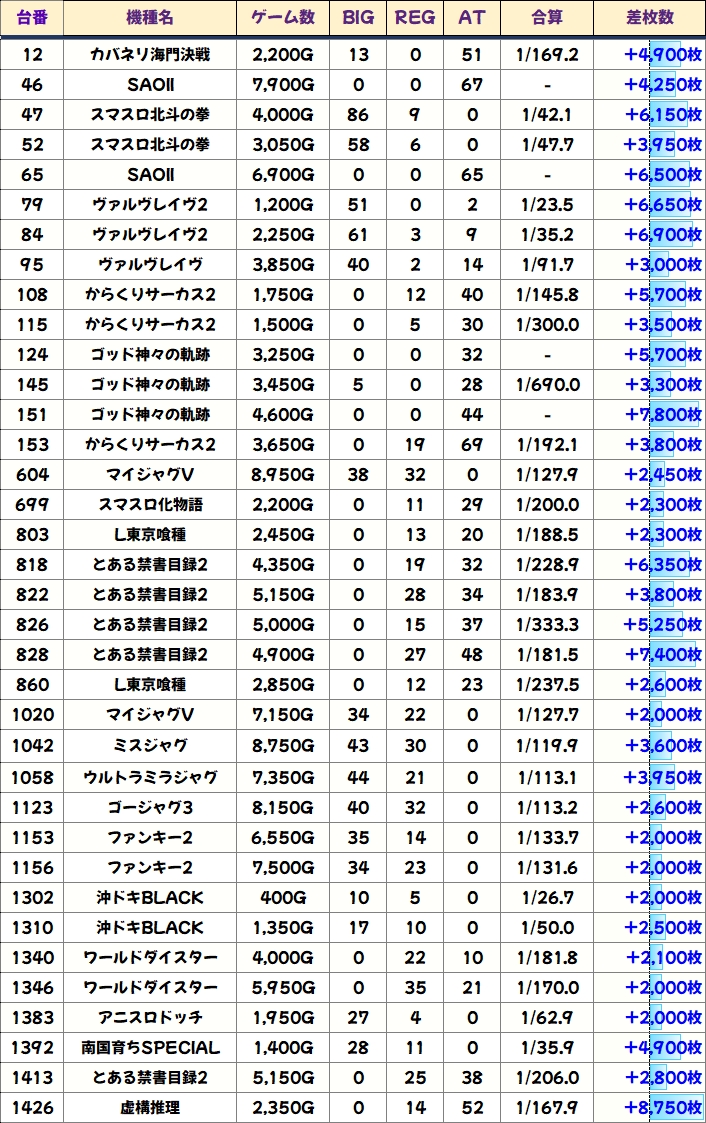
Task: Select machine name ウルトラミラジャグ
Action: [150, 778]
